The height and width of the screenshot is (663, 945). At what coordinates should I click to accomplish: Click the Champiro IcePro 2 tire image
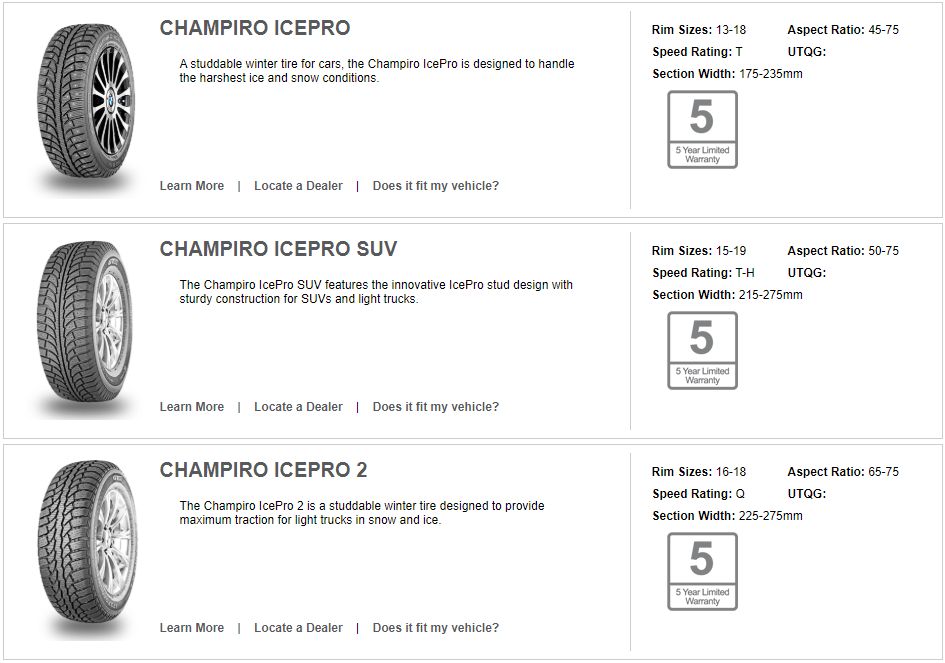pos(84,546)
